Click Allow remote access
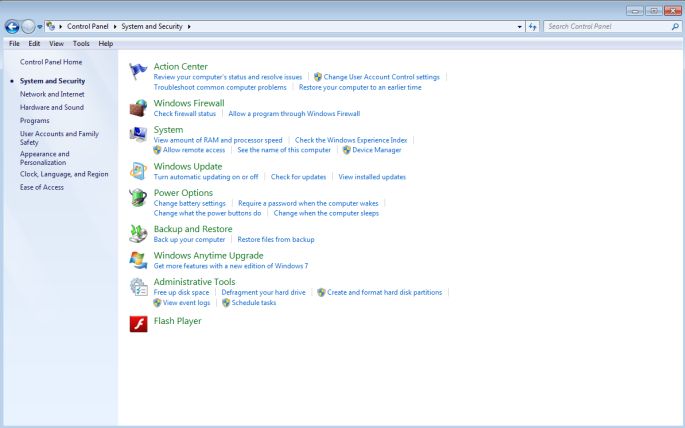Viewport: 685px width, 428px height. tap(194, 150)
